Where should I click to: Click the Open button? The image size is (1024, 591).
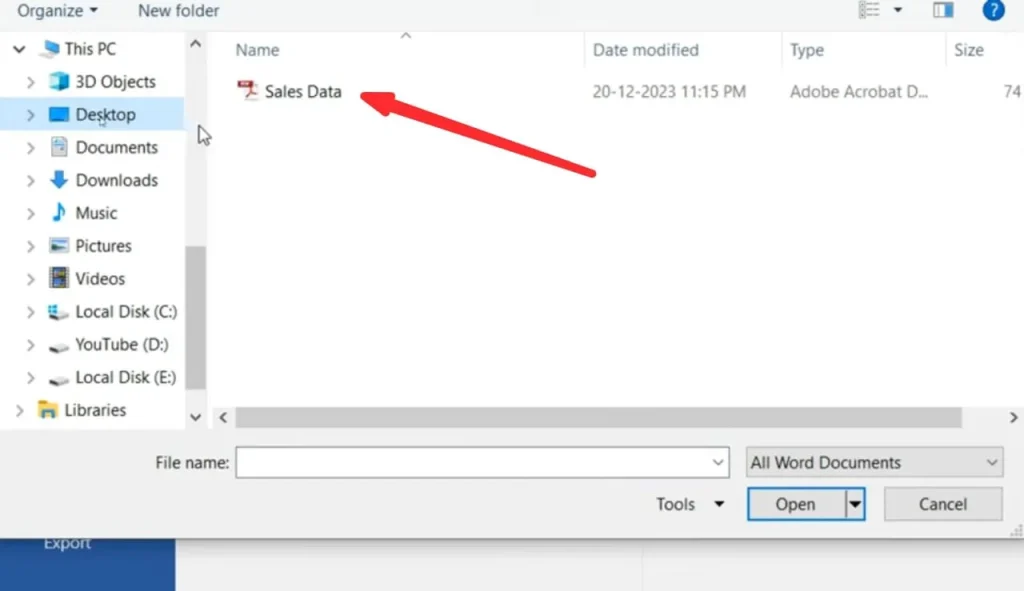click(796, 504)
